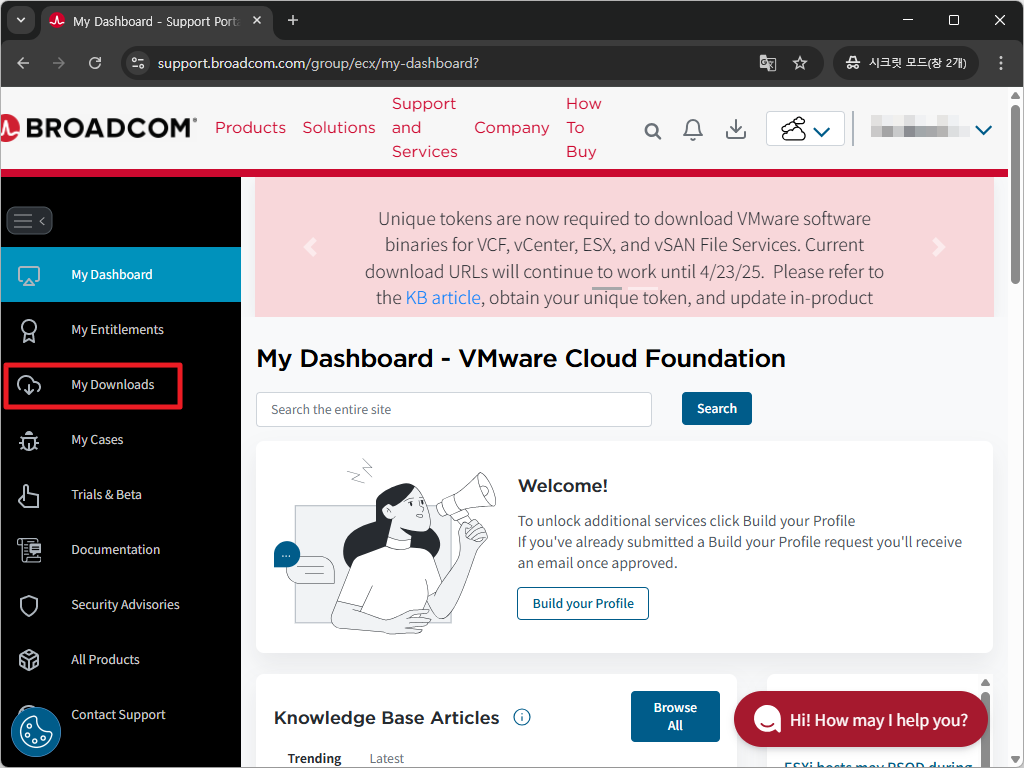Open site search with the header magnifier icon
This screenshot has height=768, width=1024.
coord(652,131)
